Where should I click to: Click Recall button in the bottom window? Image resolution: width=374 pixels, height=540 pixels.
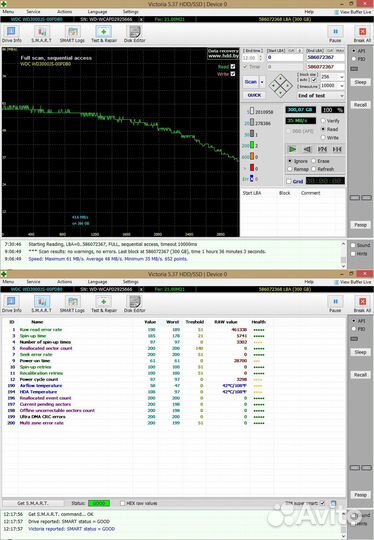click(360, 375)
